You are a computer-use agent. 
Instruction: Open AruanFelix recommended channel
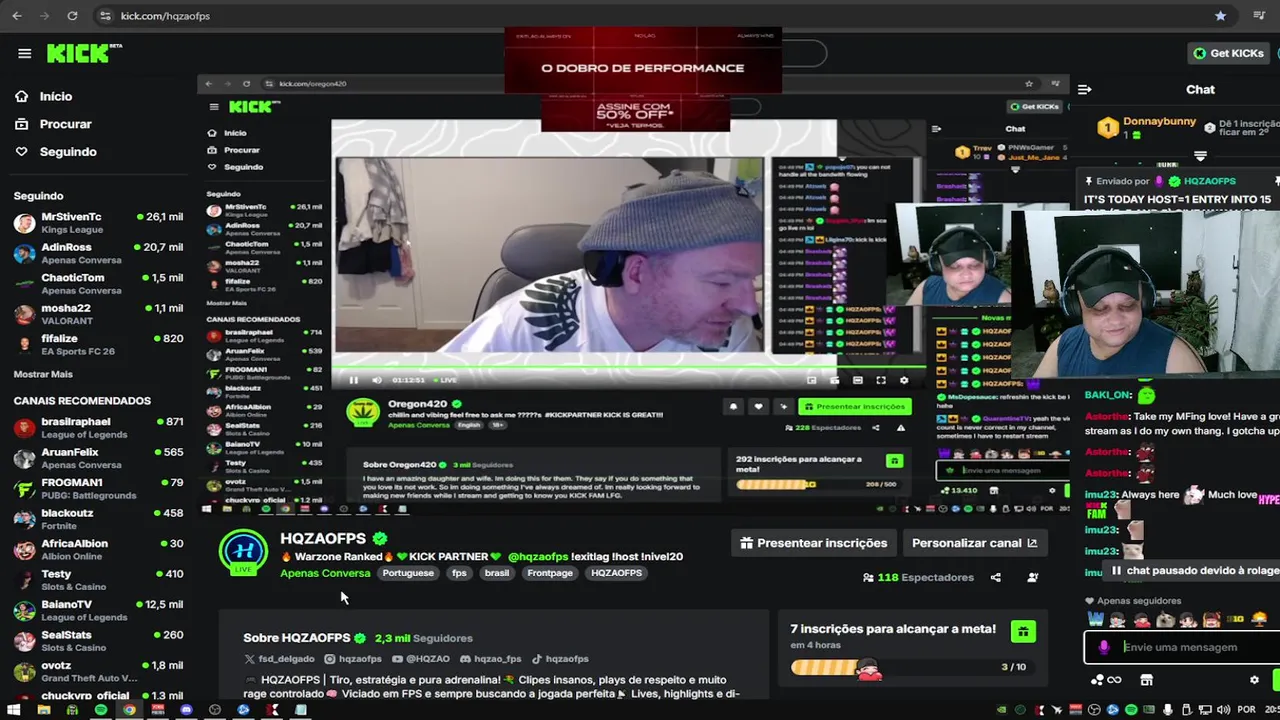98,458
